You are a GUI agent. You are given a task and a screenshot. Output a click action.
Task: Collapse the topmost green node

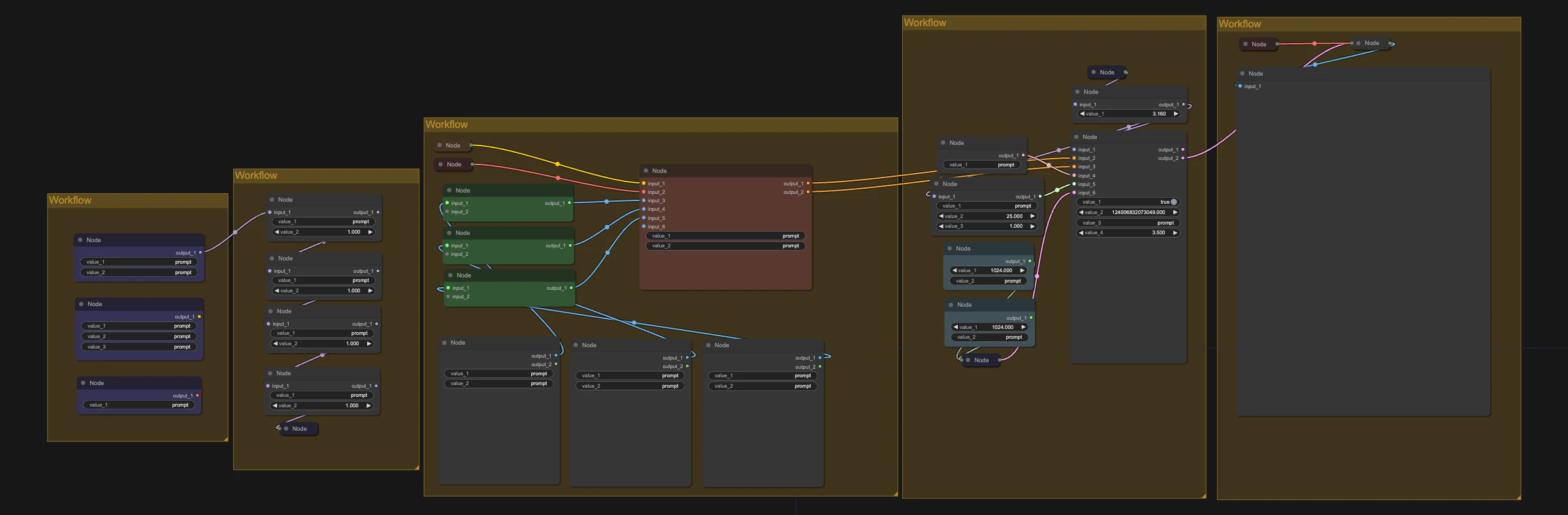[x=449, y=191]
